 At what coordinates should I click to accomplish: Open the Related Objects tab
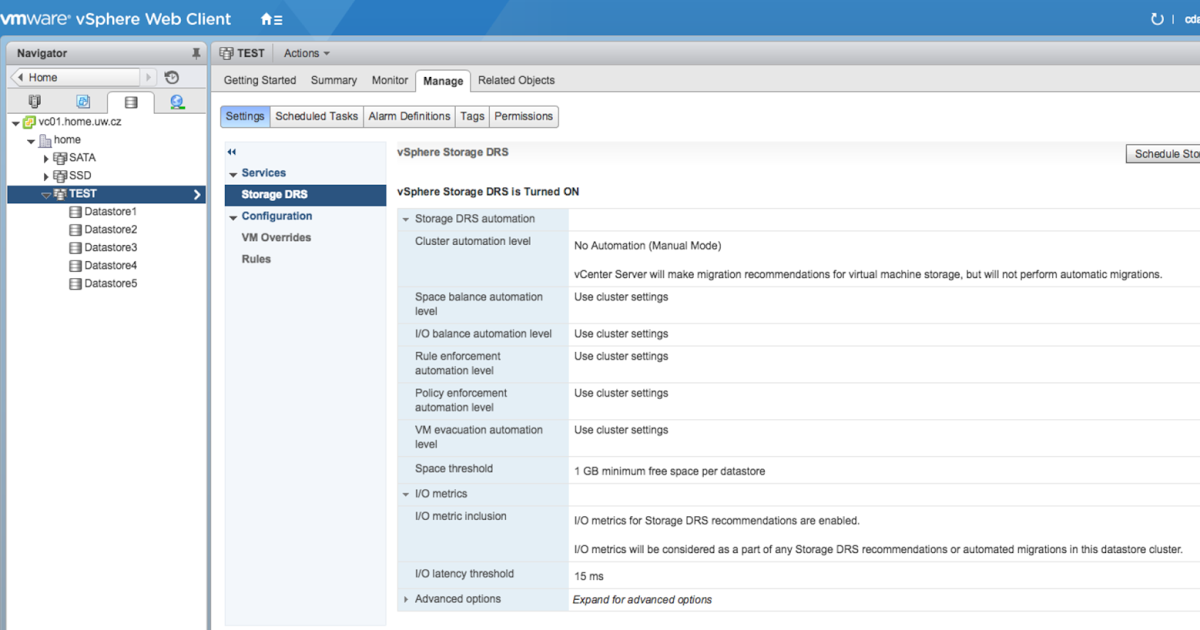(x=516, y=81)
